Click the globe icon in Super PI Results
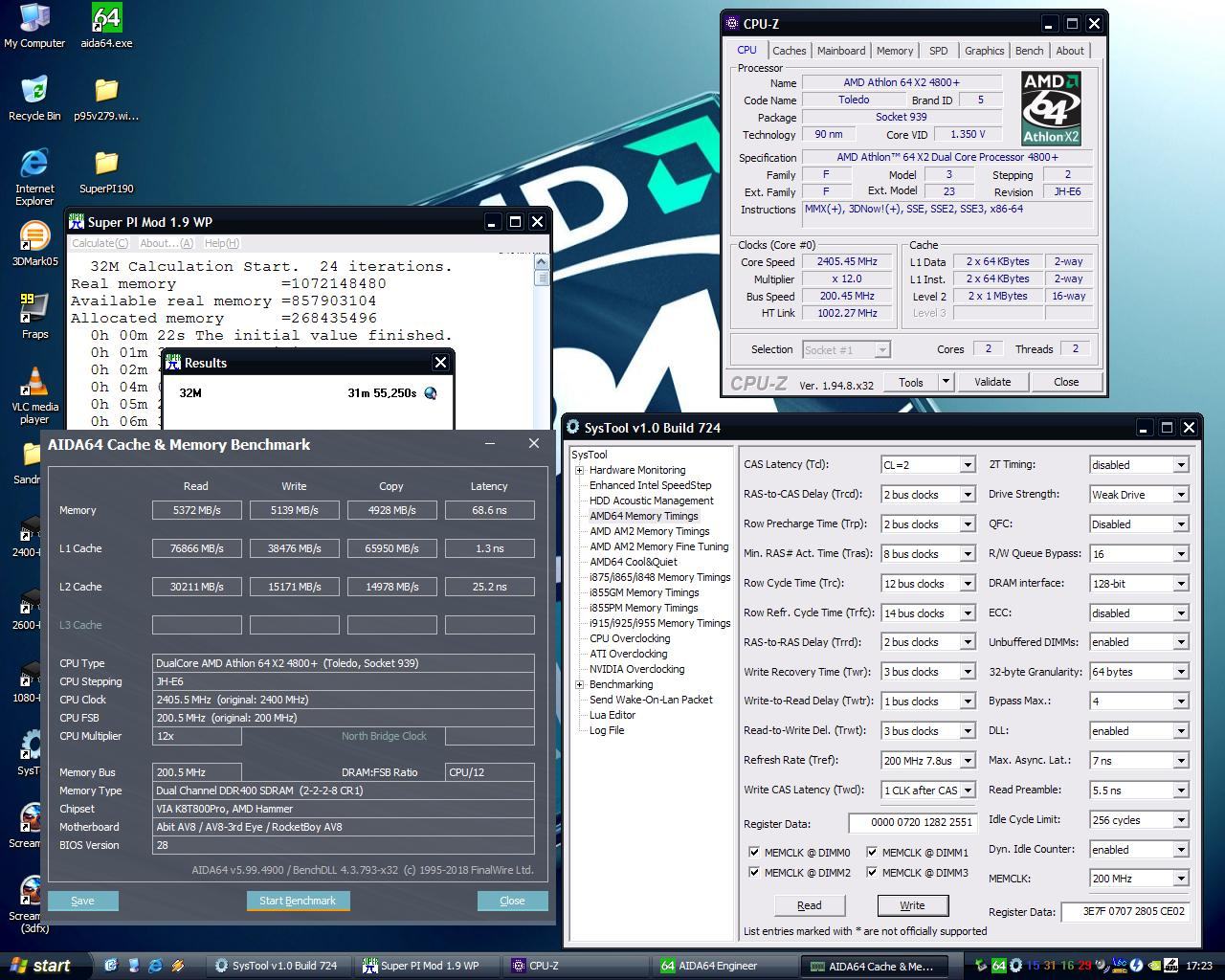 point(431,393)
